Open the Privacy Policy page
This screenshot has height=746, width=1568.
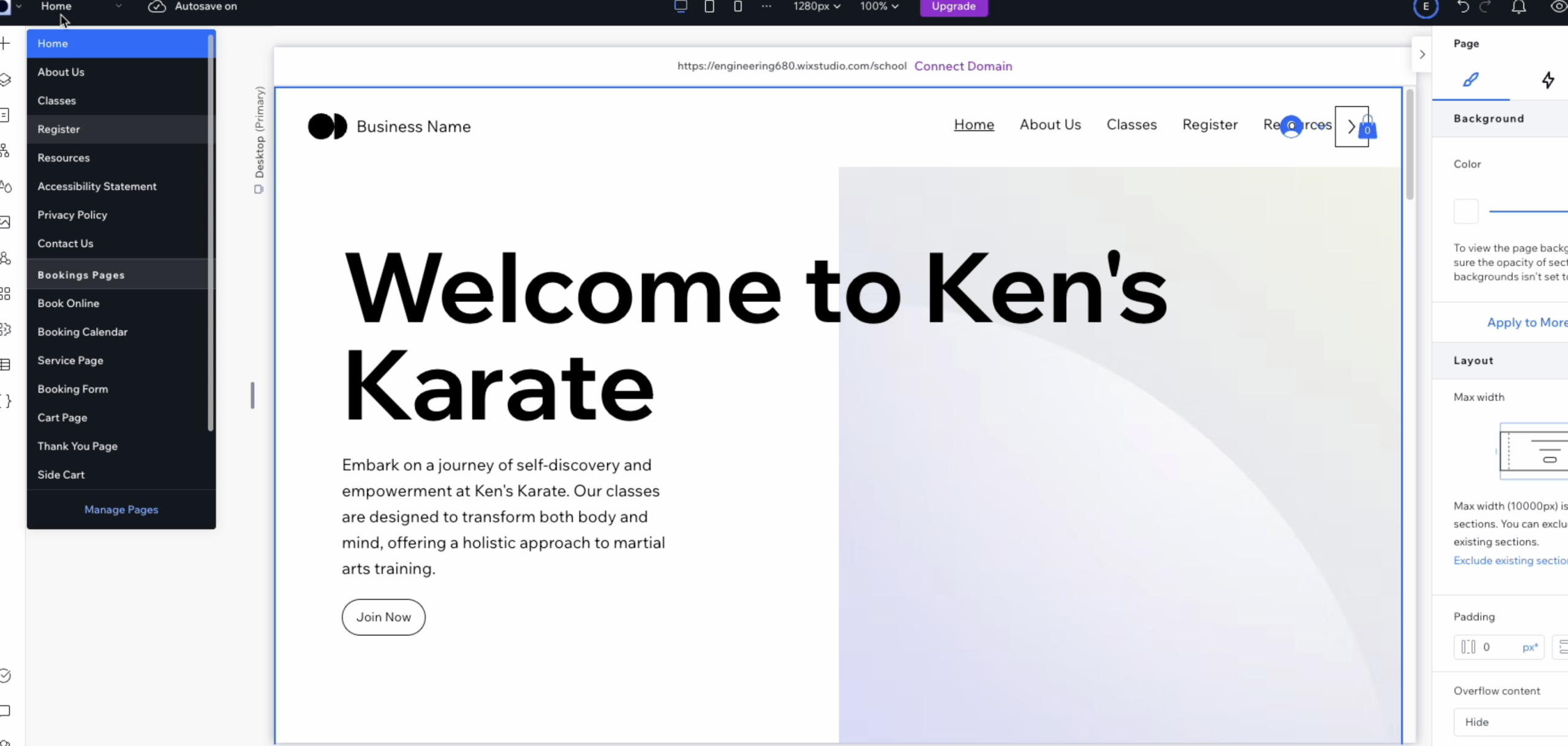(118, 215)
